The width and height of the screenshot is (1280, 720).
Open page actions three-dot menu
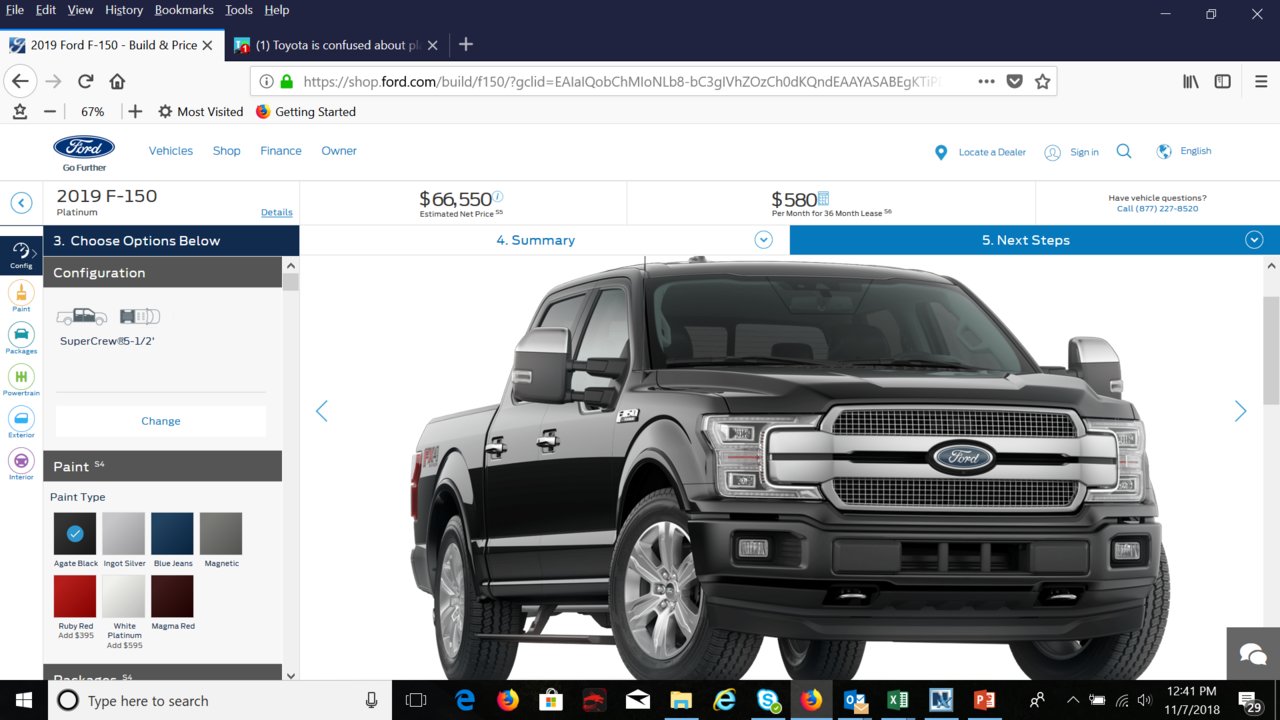click(986, 81)
